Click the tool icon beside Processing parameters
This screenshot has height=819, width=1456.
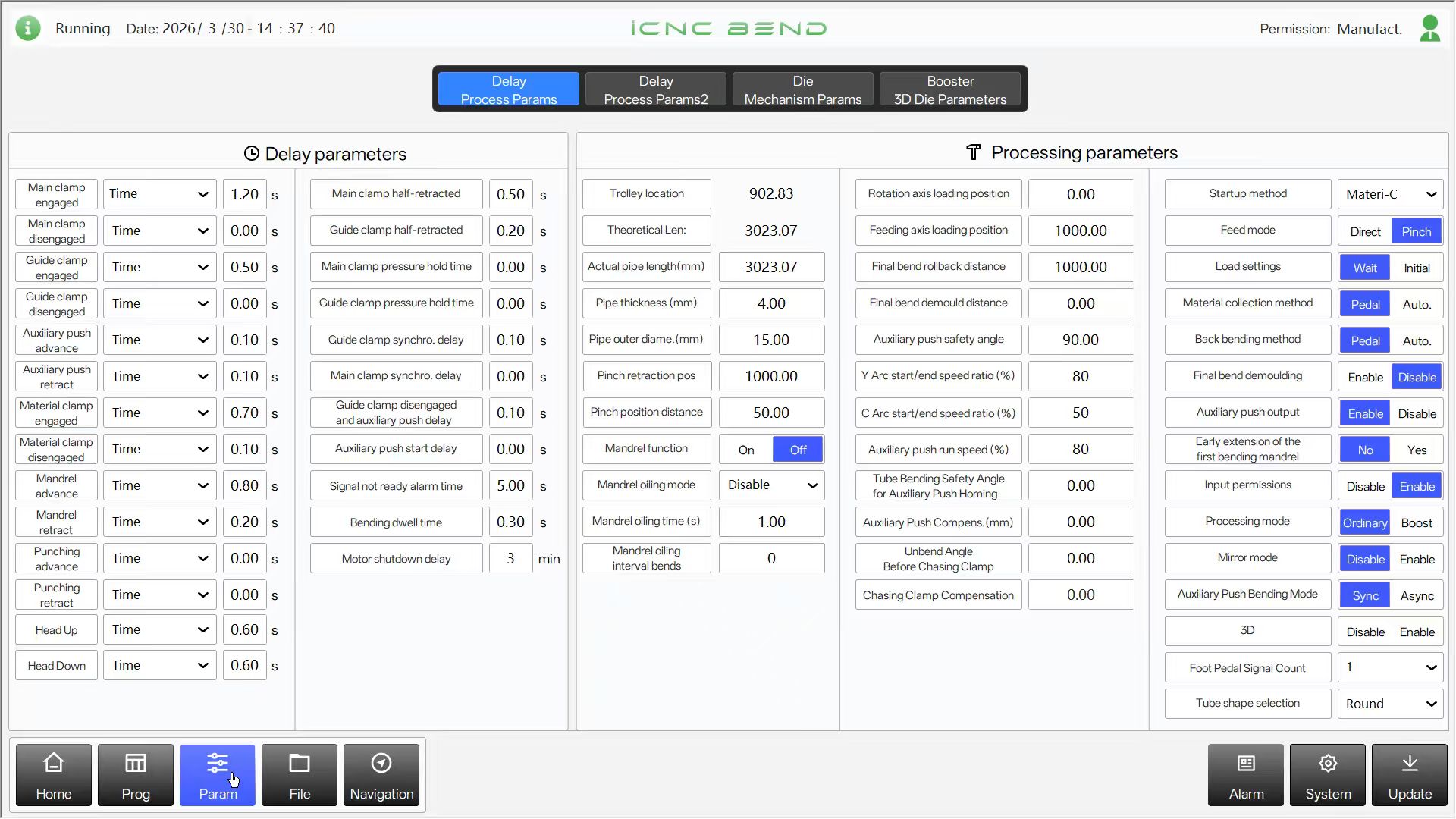pyautogui.click(x=974, y=152)
